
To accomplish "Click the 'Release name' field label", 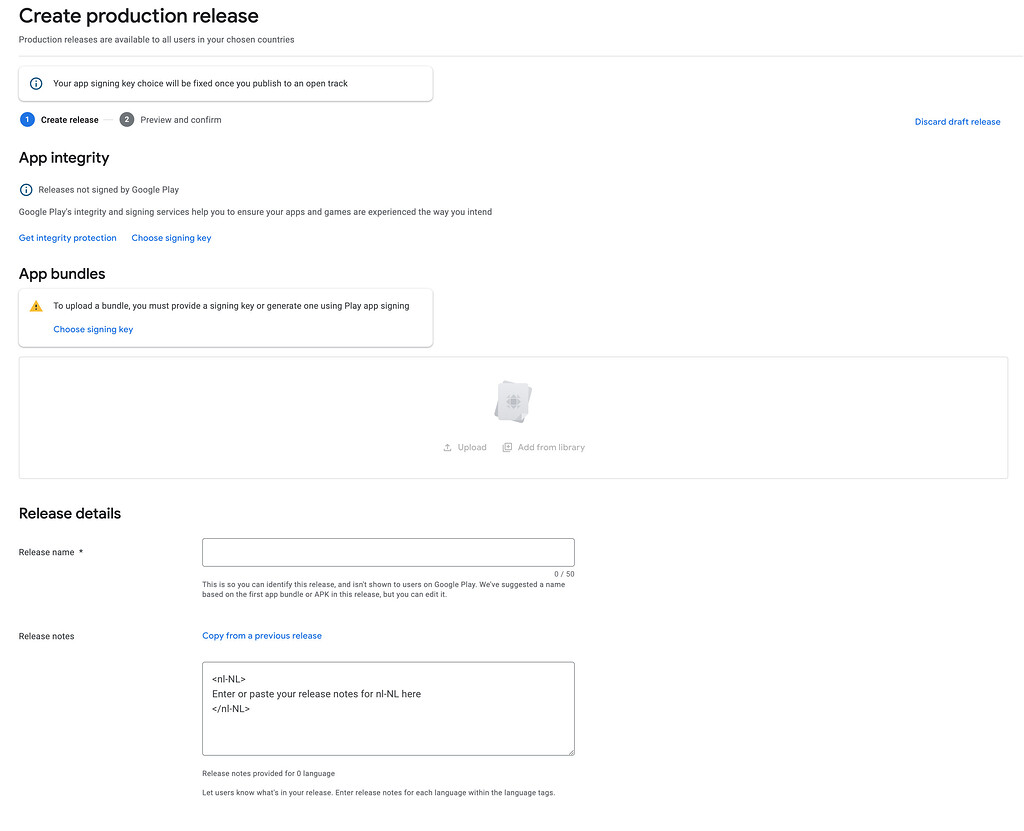I will click(x=47, y=552).
